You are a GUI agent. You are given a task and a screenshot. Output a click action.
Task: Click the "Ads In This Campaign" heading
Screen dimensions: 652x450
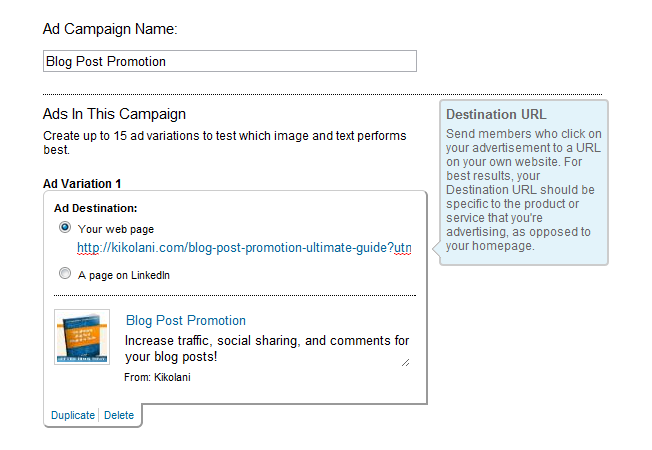[x=114, y=115]
